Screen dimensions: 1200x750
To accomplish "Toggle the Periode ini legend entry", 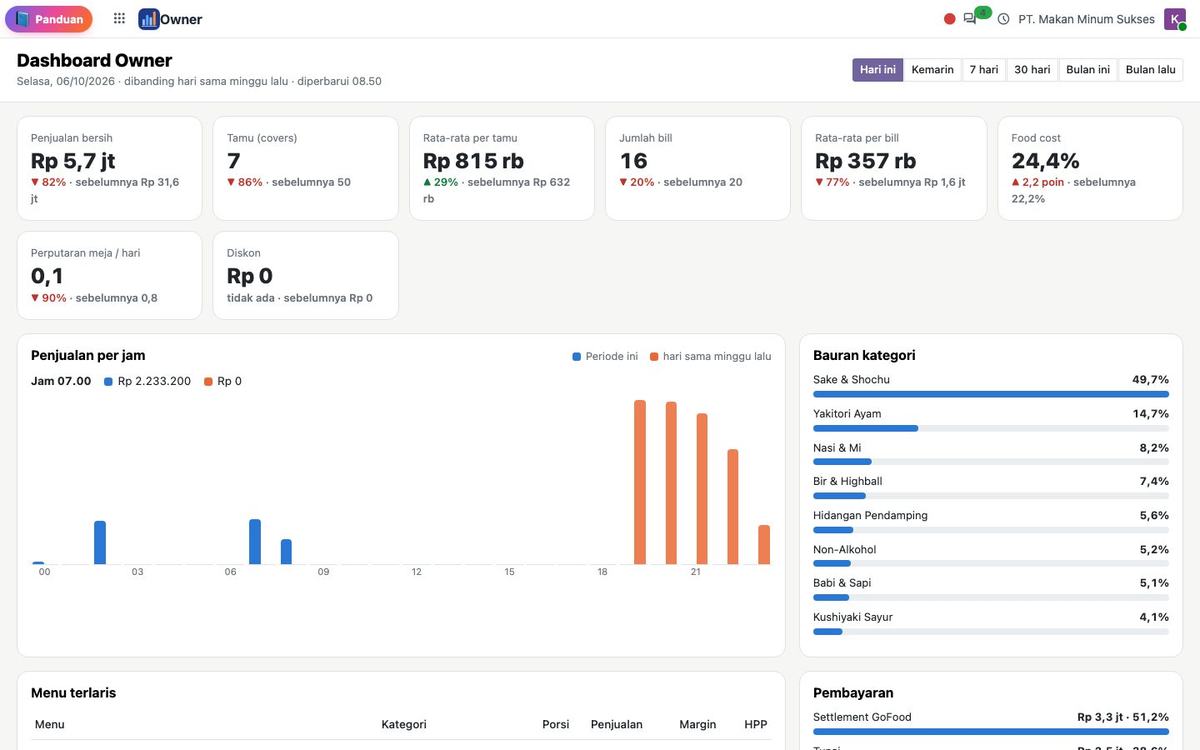I will pyautogui.click(x=605, y=356).
